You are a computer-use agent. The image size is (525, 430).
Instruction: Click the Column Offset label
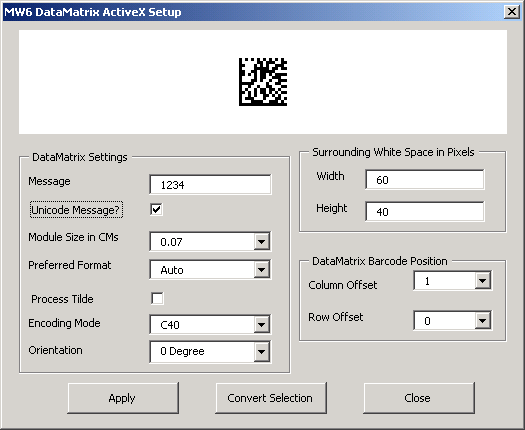(x=343, y=285)
